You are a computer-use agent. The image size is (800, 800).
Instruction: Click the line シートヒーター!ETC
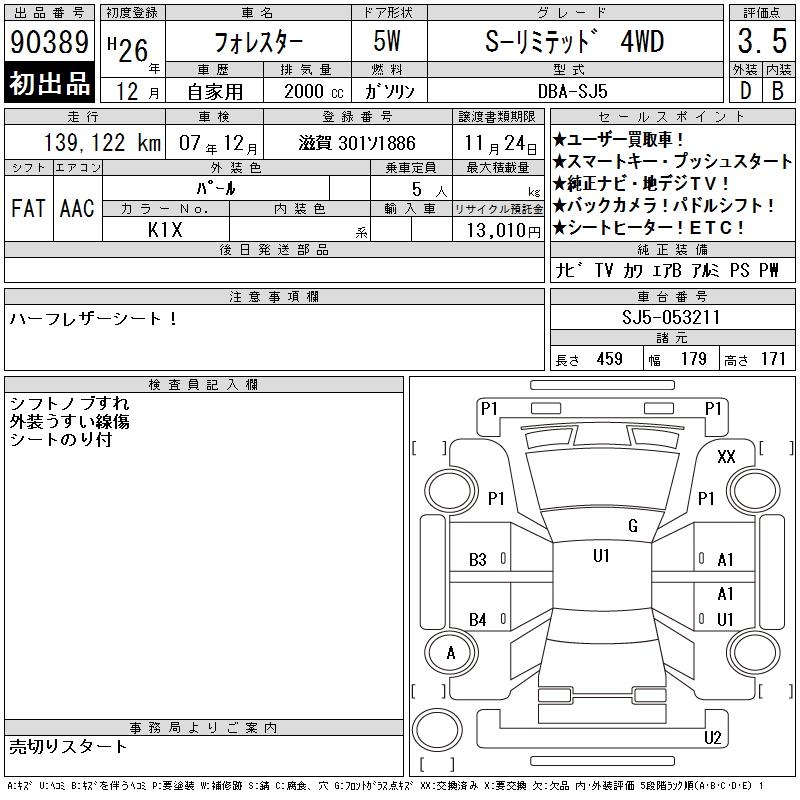(x=648, y=227)
